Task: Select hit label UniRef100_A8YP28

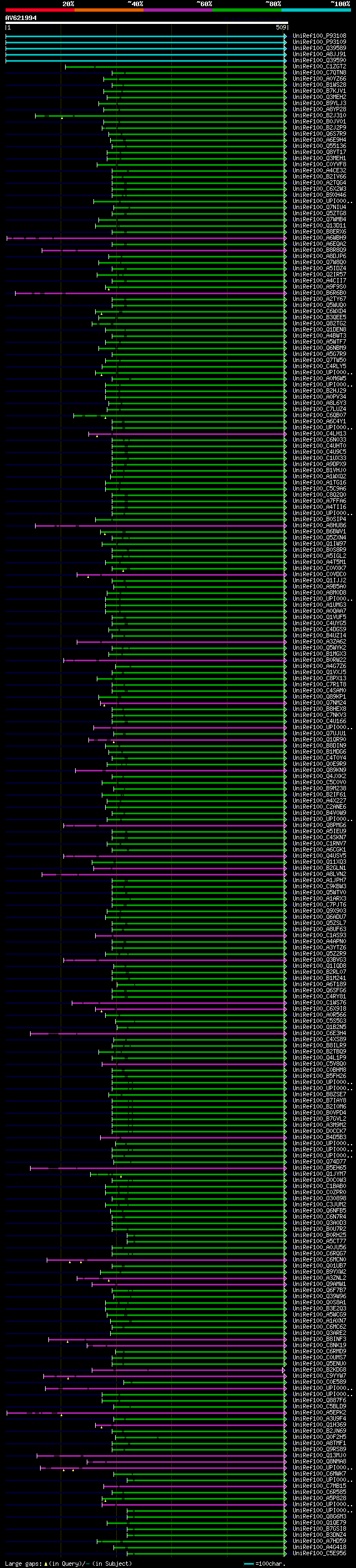Action: coord(319,109)
